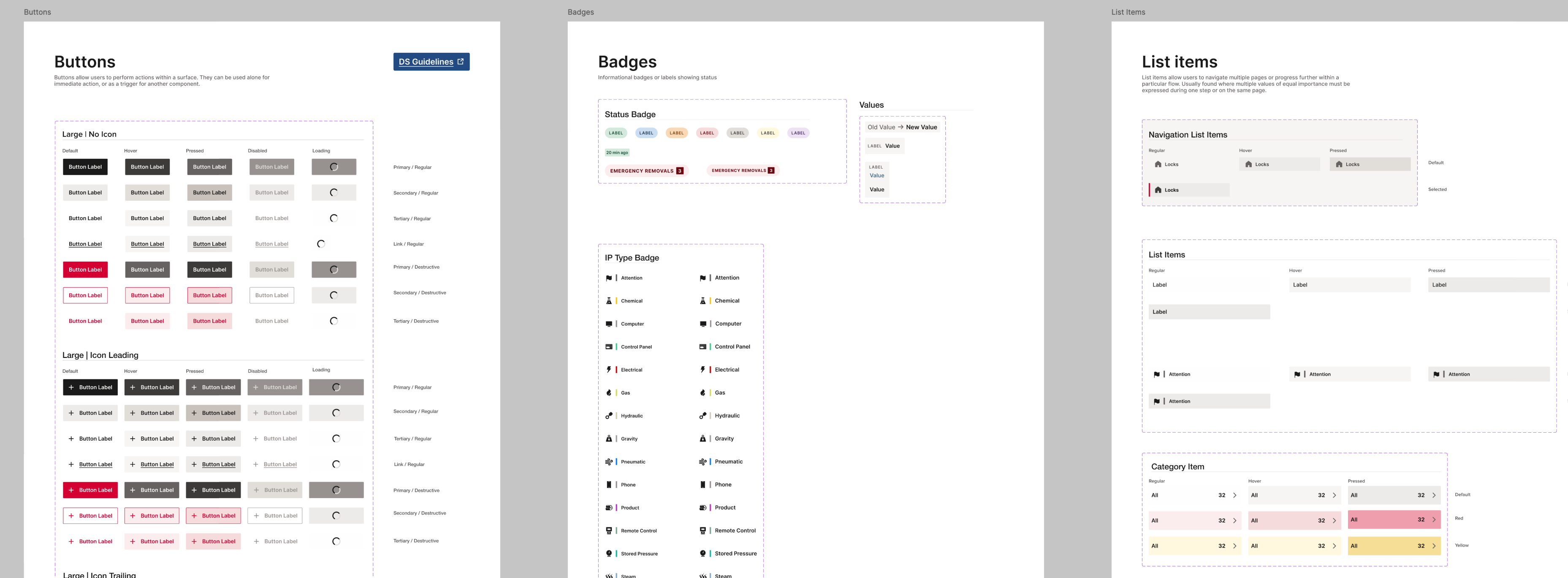Click the DS Guidelines button
Viewport: 1568px width, 578px height.
[x=431, y=62]
